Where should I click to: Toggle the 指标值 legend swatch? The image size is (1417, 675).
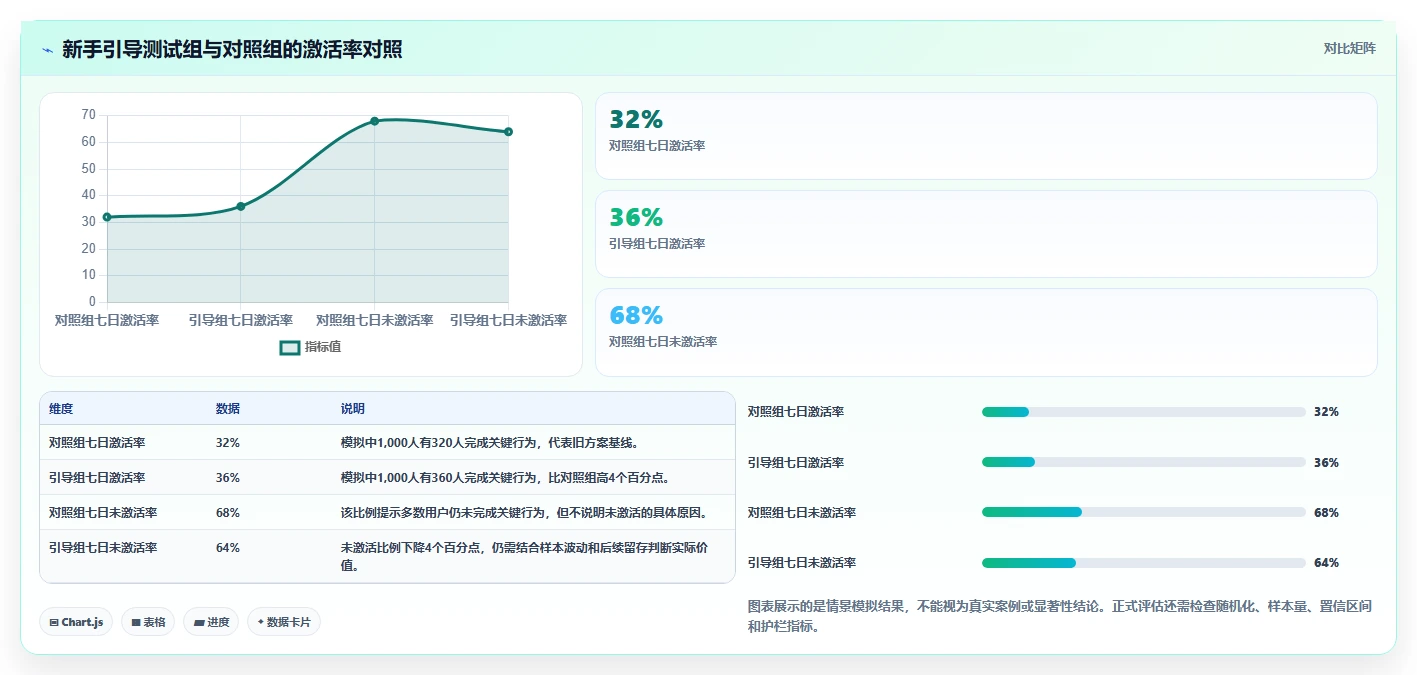click(x=290, y=347)
